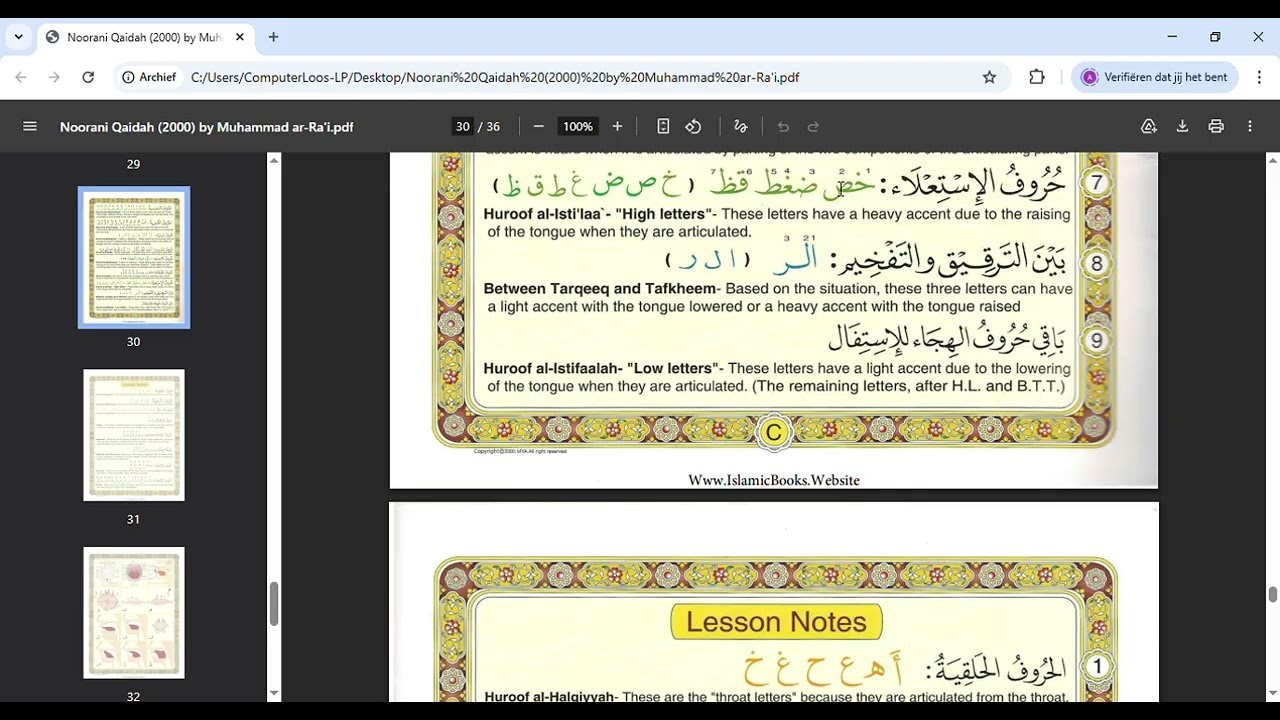Go forward to next page
1280x720 pixels.
point(54,77)
